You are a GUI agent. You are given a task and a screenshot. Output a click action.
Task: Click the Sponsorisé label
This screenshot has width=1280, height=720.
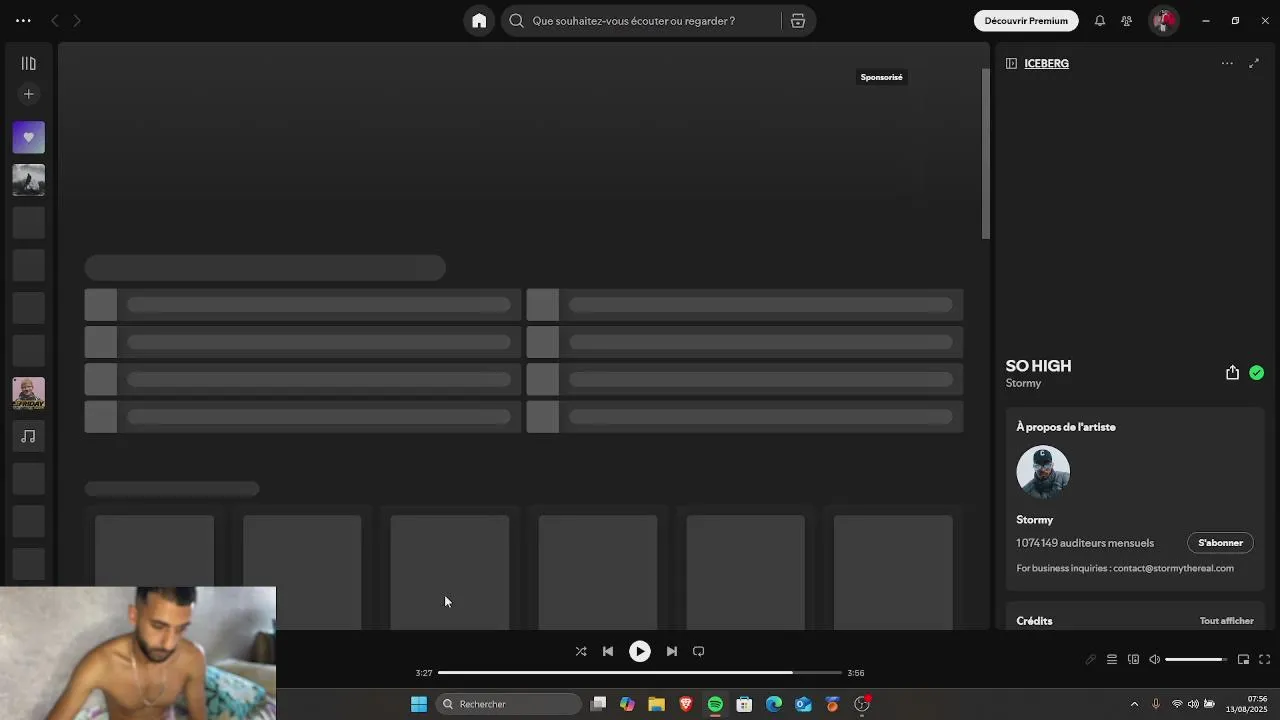point(881,77)
